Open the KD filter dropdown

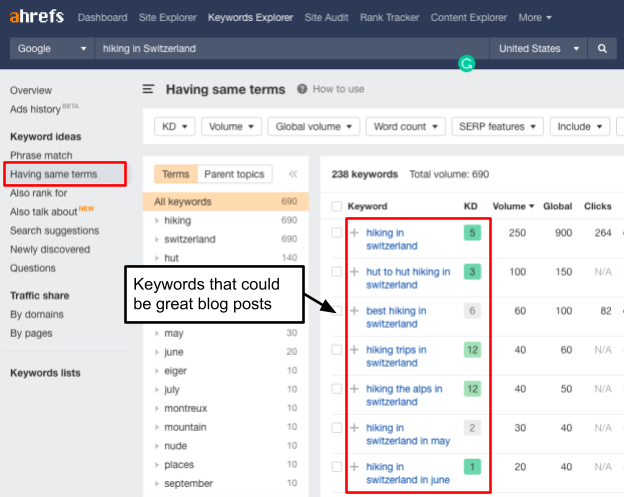[174, 127]
